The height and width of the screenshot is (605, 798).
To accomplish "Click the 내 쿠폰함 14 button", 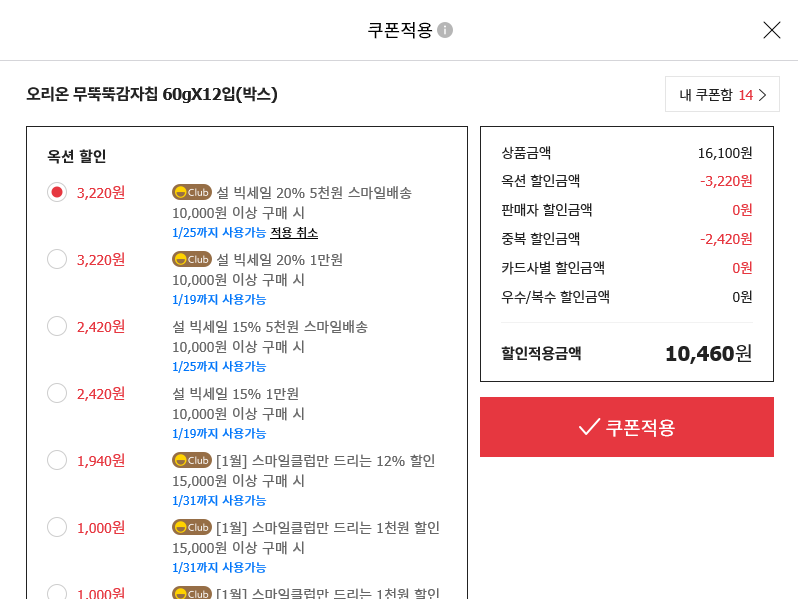I will pyautogui.click(x=722, y=94).
